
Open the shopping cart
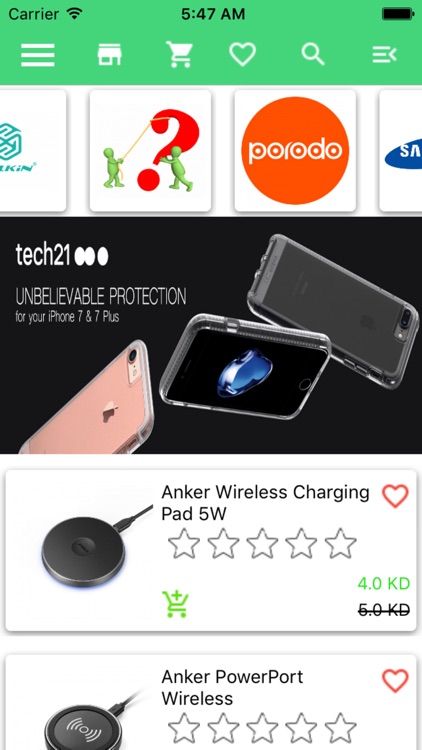tap(179, 54)
